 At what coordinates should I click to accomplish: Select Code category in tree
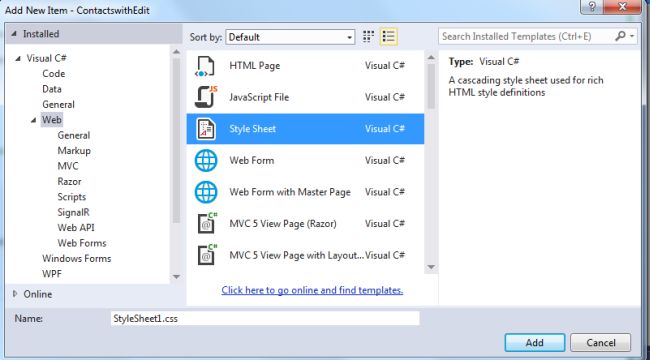(x=53, y=74)
